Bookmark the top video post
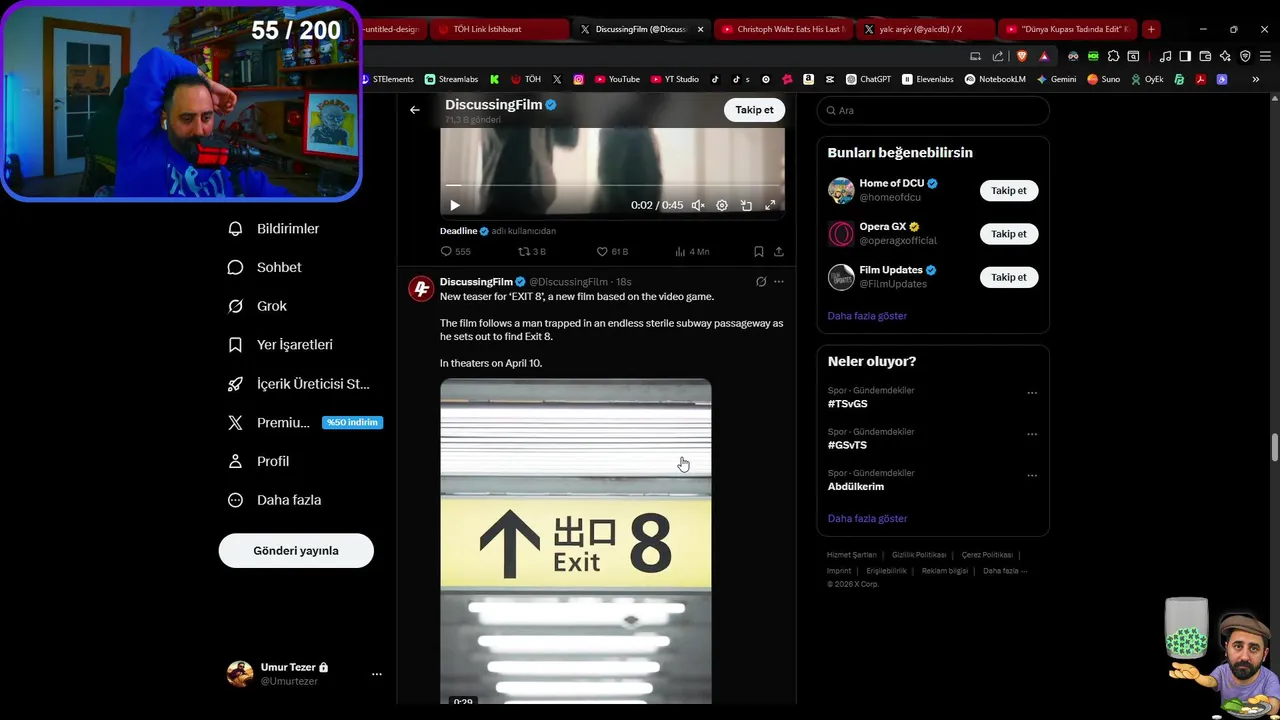 click(758, 252)
